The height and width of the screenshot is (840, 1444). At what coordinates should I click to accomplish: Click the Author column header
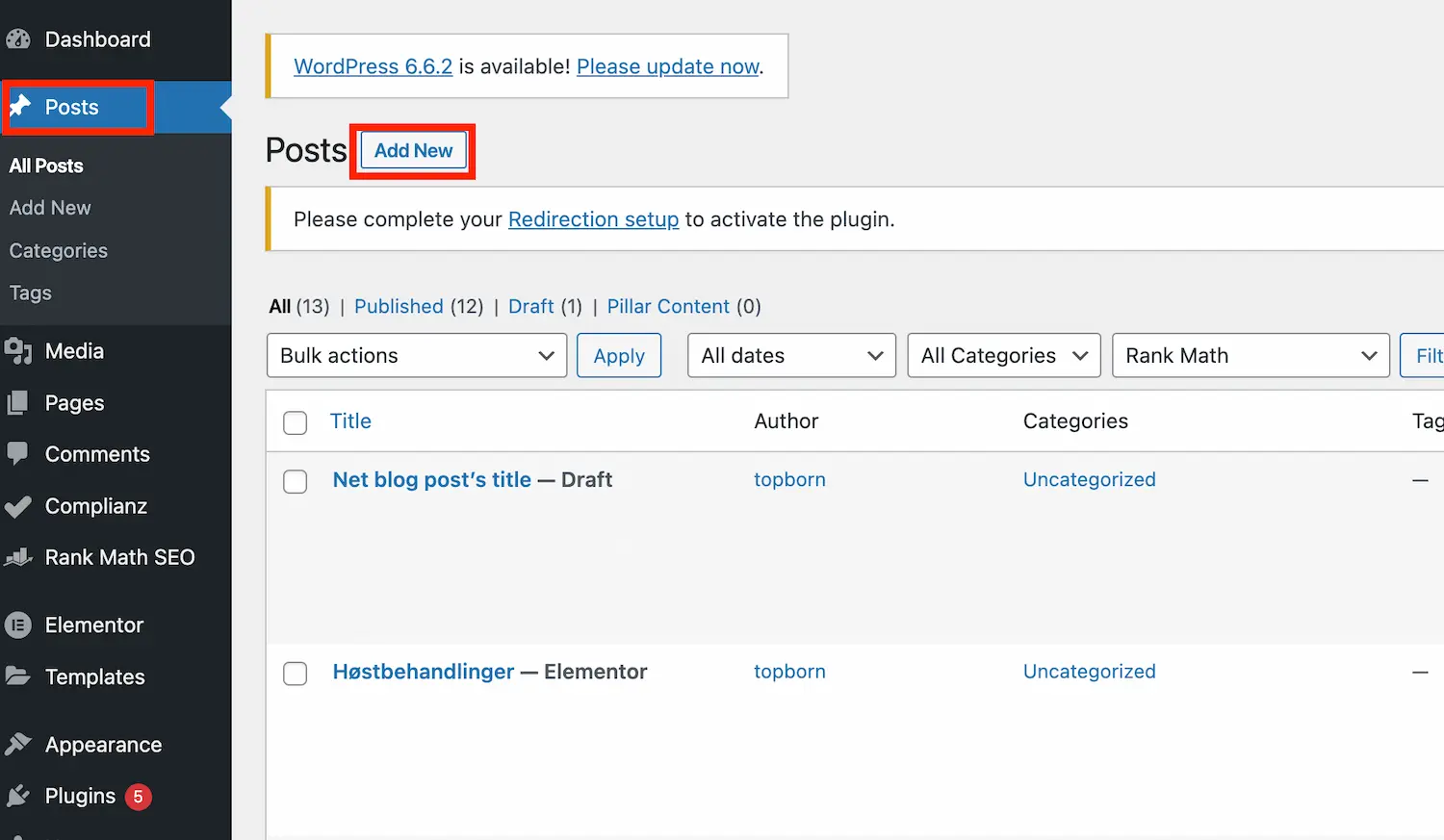786,420
